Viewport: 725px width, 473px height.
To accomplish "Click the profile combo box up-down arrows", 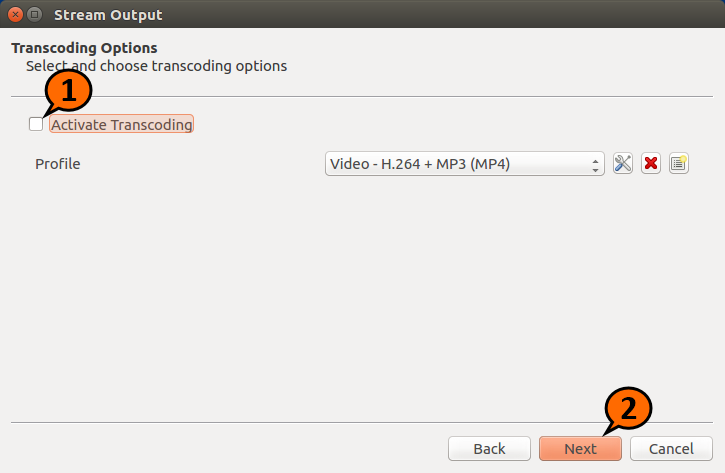I will point(596,164).
